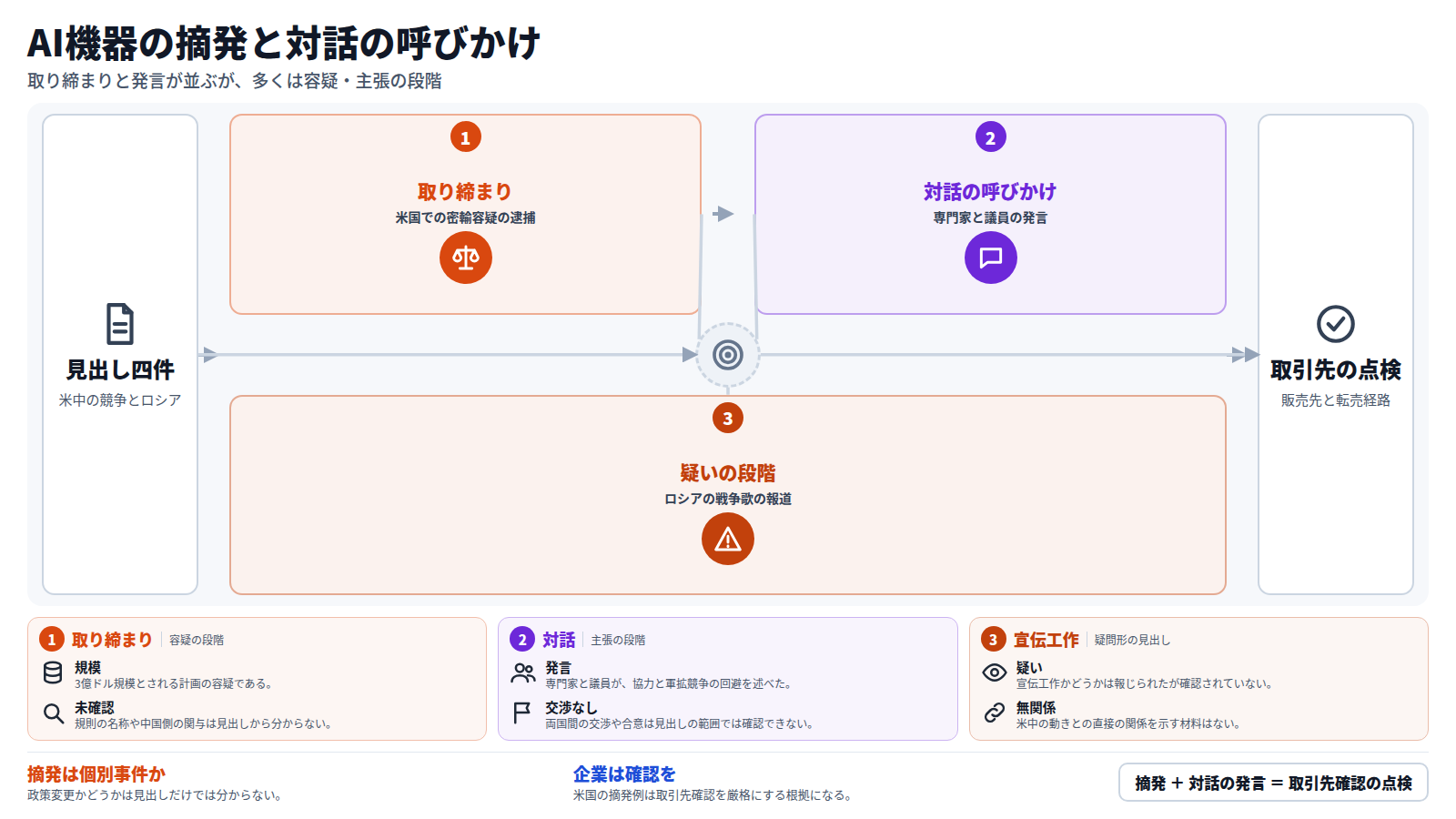Click the flag icon beside 交渉なし
This screenshot has width=1456, height=819.
coord(522,713)
